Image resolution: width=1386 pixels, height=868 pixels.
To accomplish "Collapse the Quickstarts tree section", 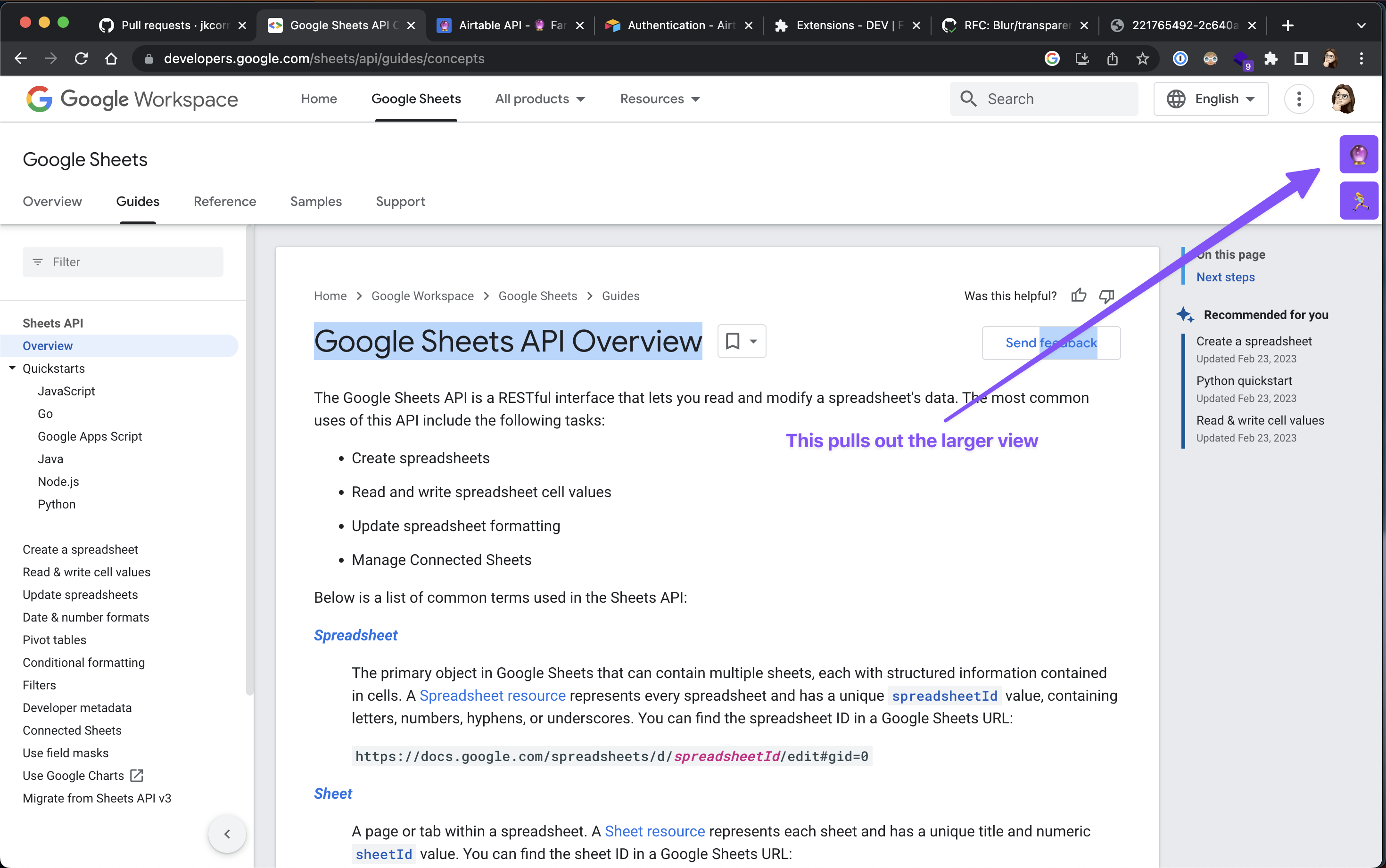I will [12, 368].
